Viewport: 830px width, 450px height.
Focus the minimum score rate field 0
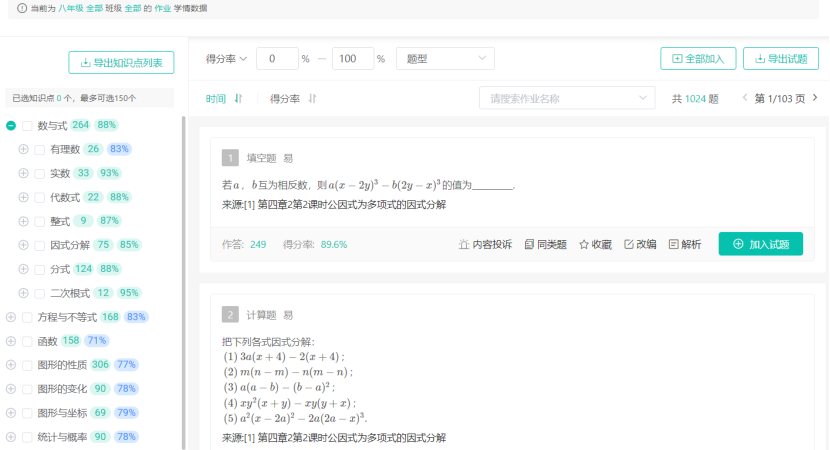pyautogui.click(x=277, y=59)
